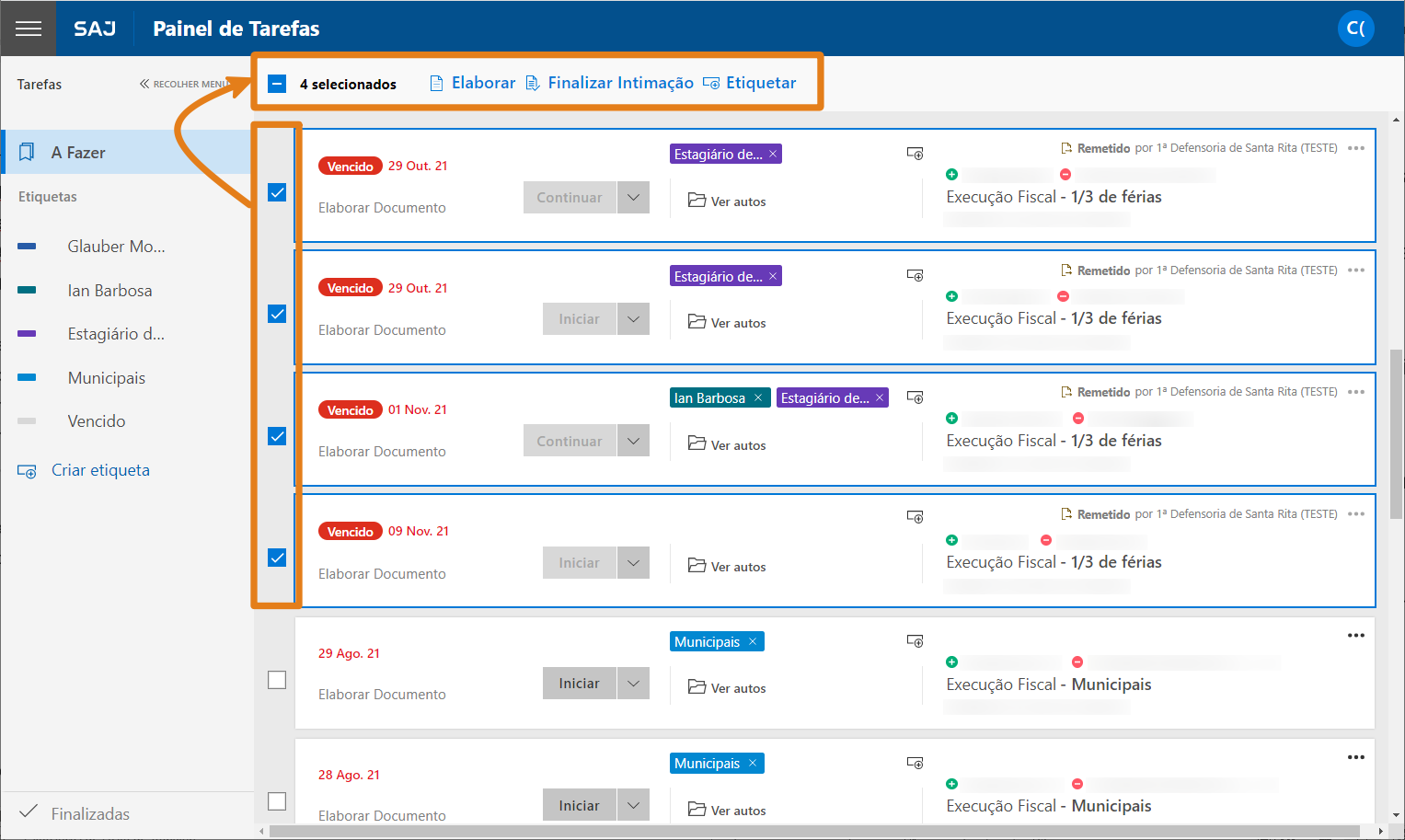1405x840 pixels.
Task: Check the task dated 29 Ago. 21
Action: coord(277,680)
